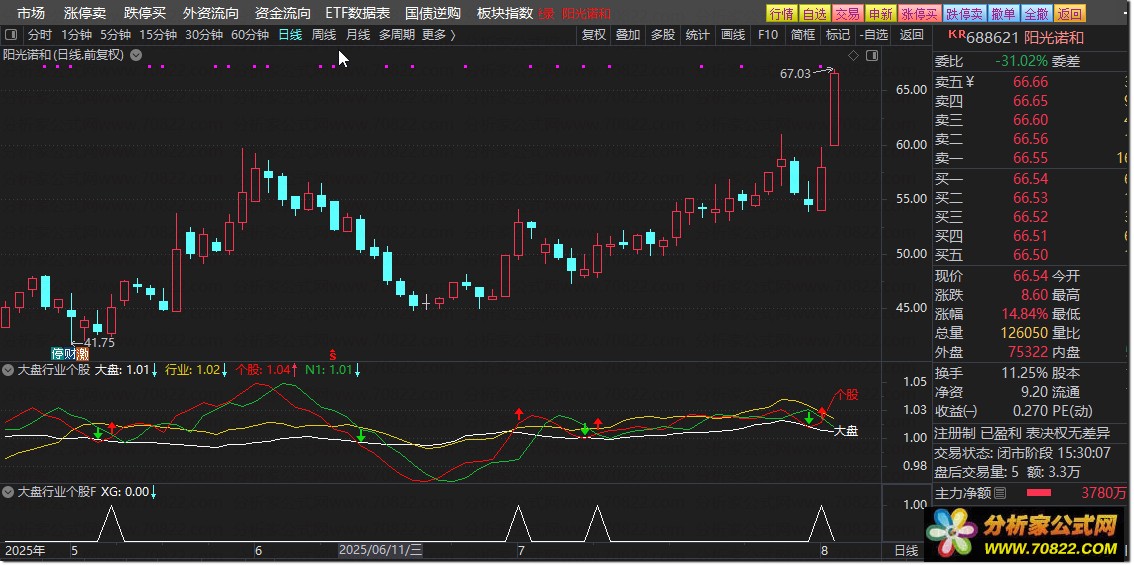Click the 返回 button in chart toolbar
Image resolution: width=1134 pixels, height=565 pixels.
[x=911, y=35]
